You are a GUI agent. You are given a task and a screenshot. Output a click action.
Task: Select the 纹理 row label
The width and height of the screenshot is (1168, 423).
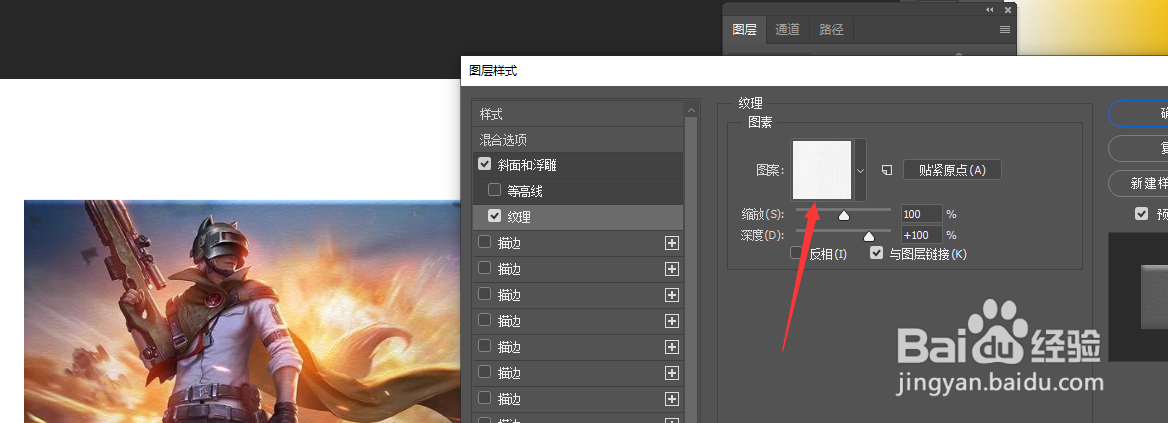click(x=518, y=217)
